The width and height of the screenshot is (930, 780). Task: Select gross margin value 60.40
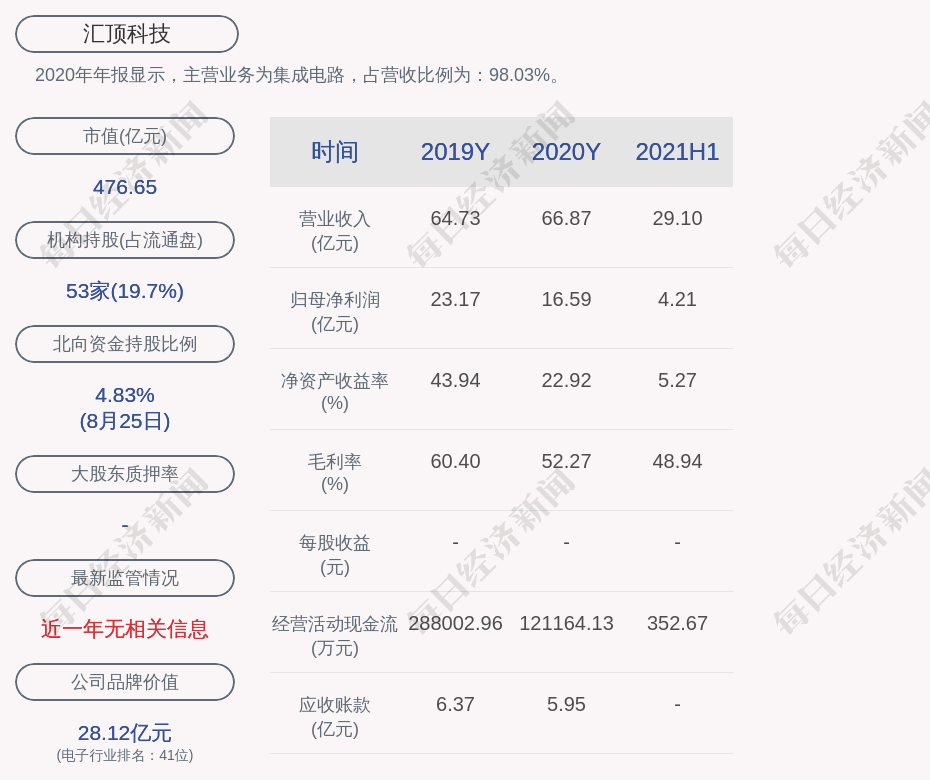coord(455,461)
